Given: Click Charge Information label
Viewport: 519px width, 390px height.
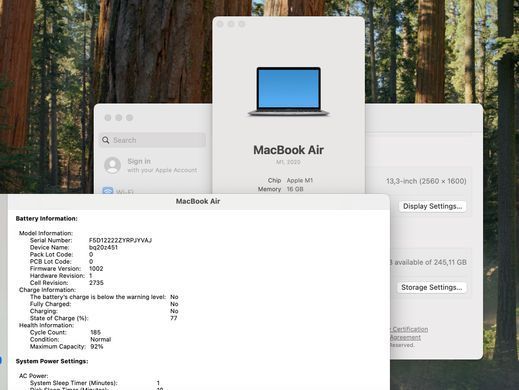Looking at the screenshot, I should pyautogui.click(x=47, y=290).
